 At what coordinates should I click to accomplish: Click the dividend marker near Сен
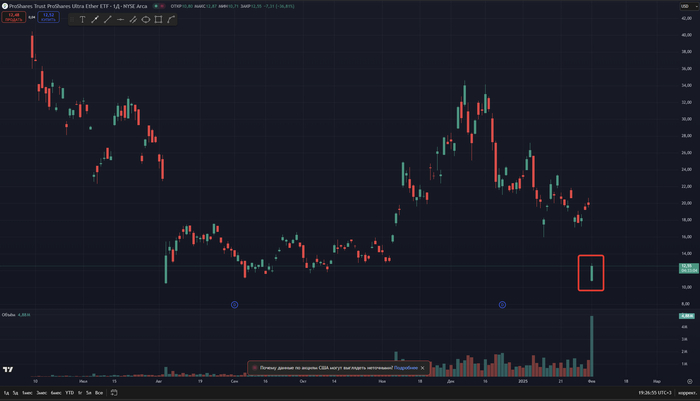[x=234, y=305]
